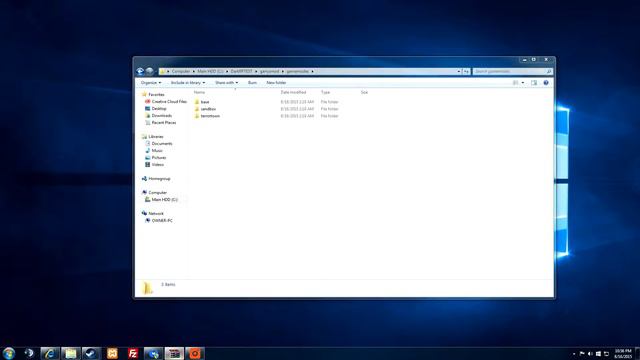The height and width of the screenshot is (360, 640).
Task: Select the sandbox folder
Action: [208, 109]
